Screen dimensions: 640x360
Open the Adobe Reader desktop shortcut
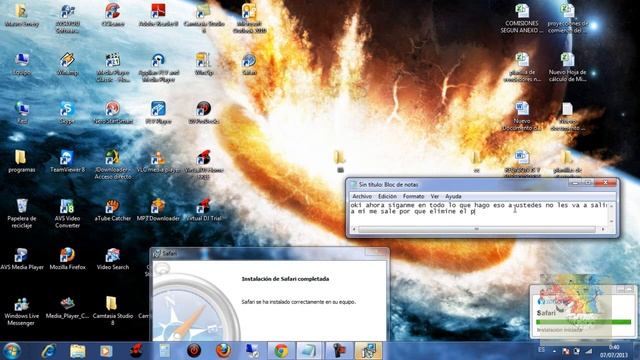point(158,16)
